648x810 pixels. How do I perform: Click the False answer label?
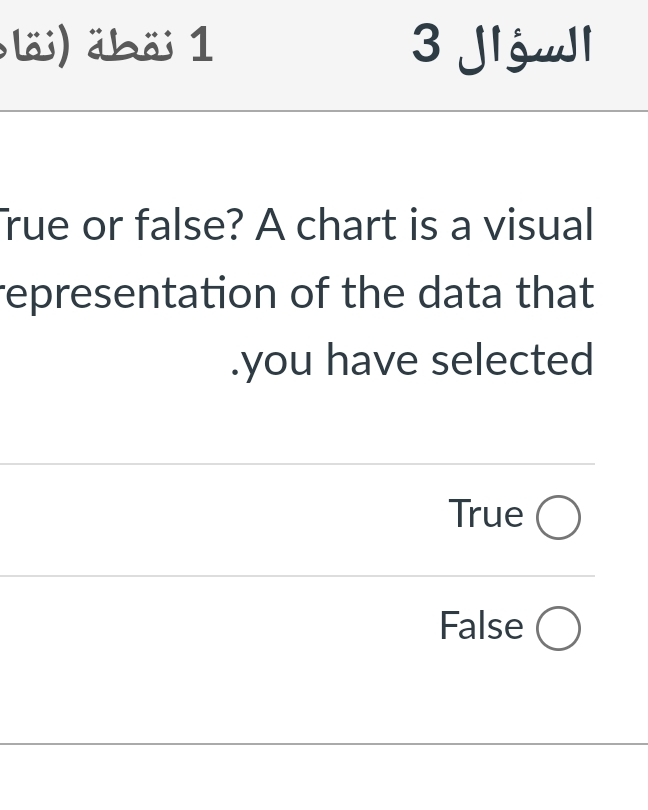pyautogui.click(x=481, y=626)
